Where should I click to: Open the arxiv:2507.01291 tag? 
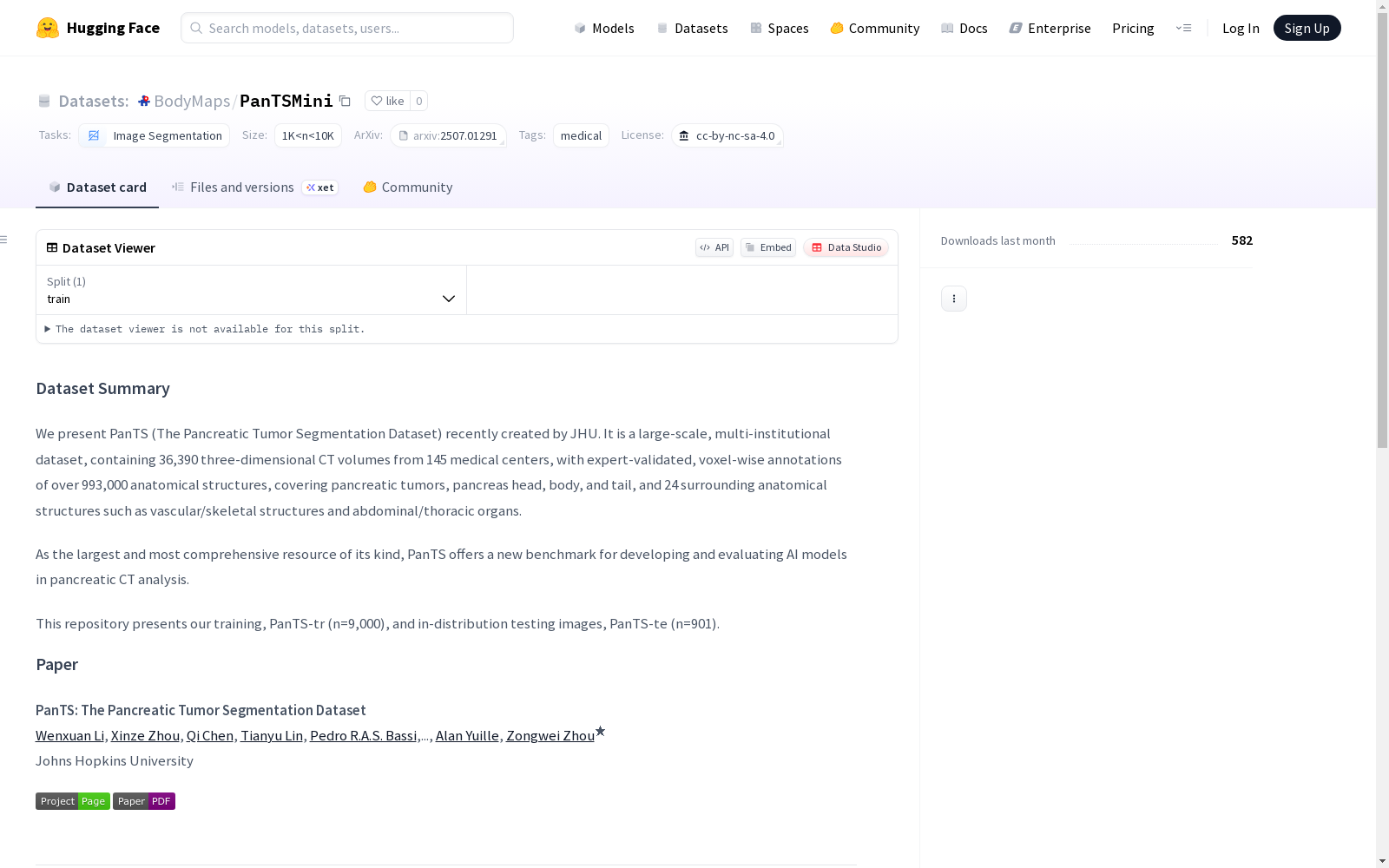(448, 135)
